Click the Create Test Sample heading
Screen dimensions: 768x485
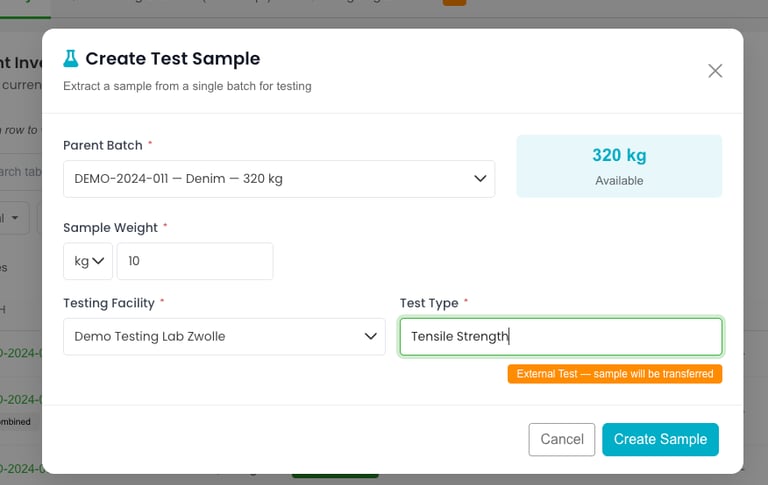click(x=172, y=59)
